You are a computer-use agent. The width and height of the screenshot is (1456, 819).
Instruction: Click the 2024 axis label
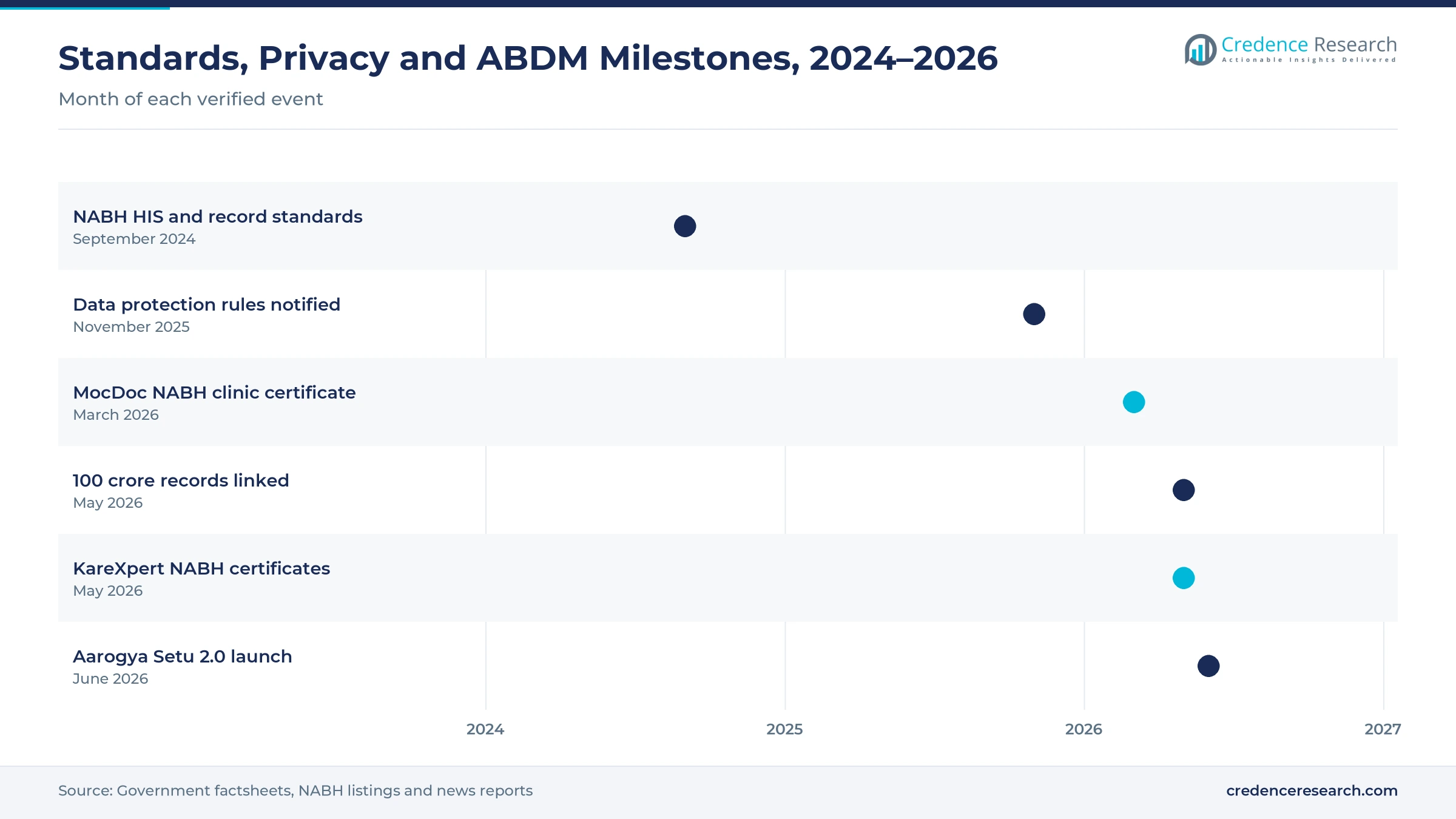pyautogui.click(x=485, y=729)
